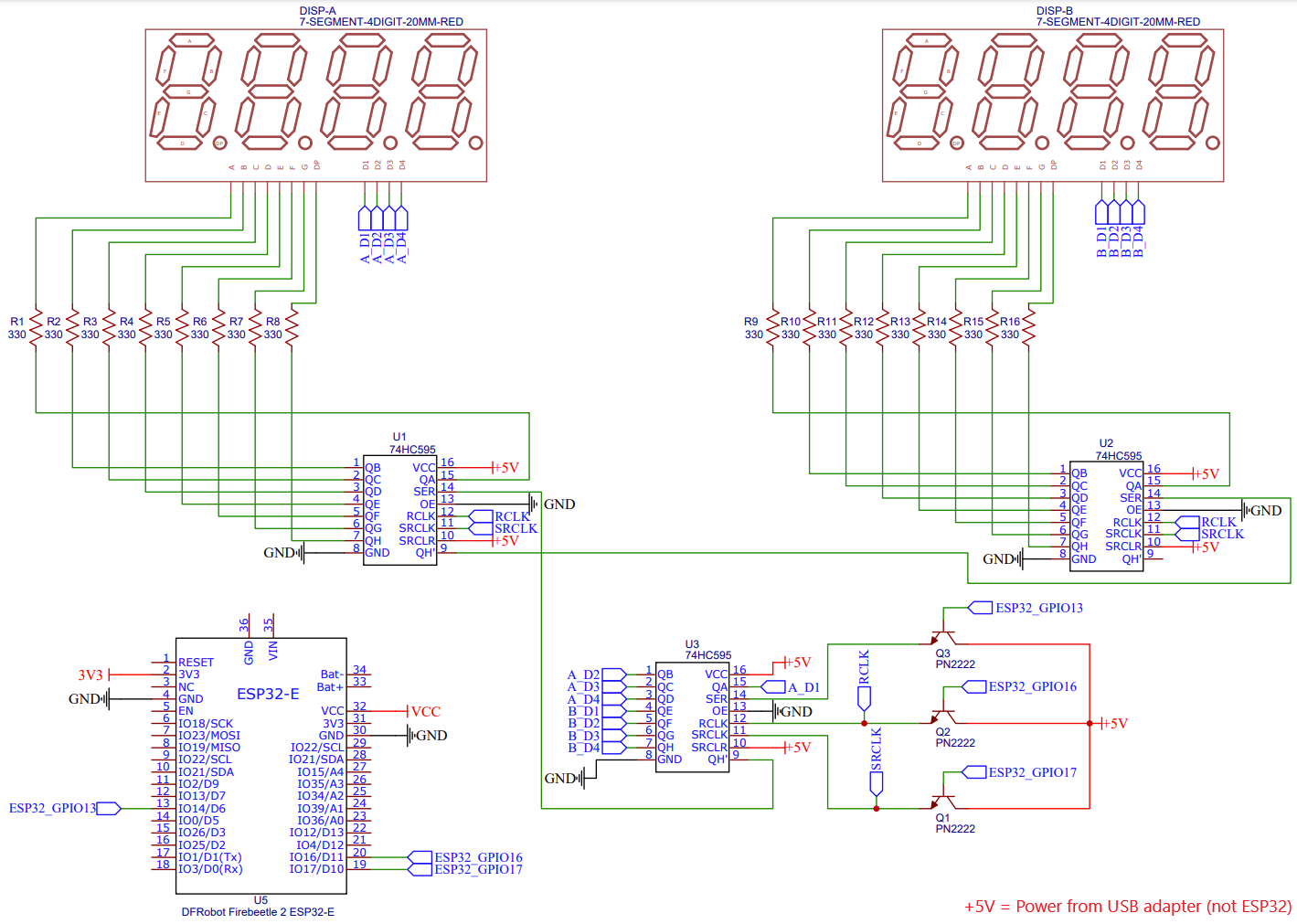Click the R16 330 resistor symbol

point(1028,327)
